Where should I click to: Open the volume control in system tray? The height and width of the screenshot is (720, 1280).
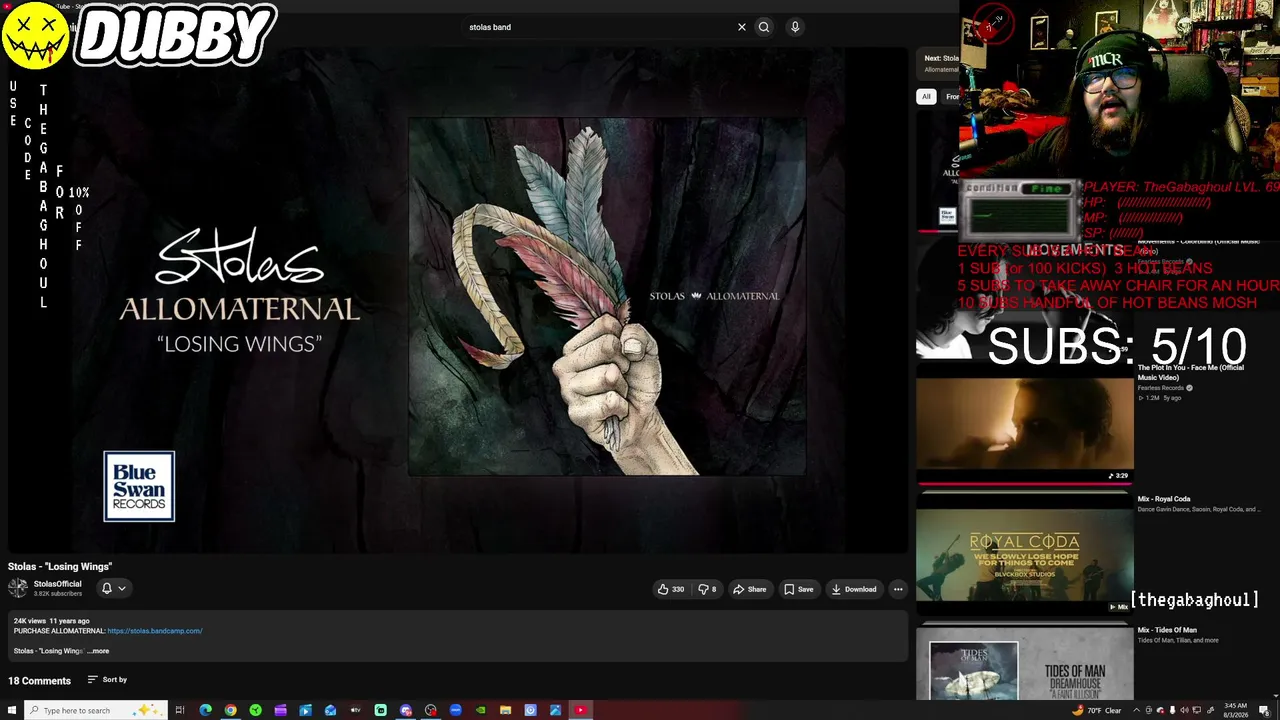point(1185,710)
